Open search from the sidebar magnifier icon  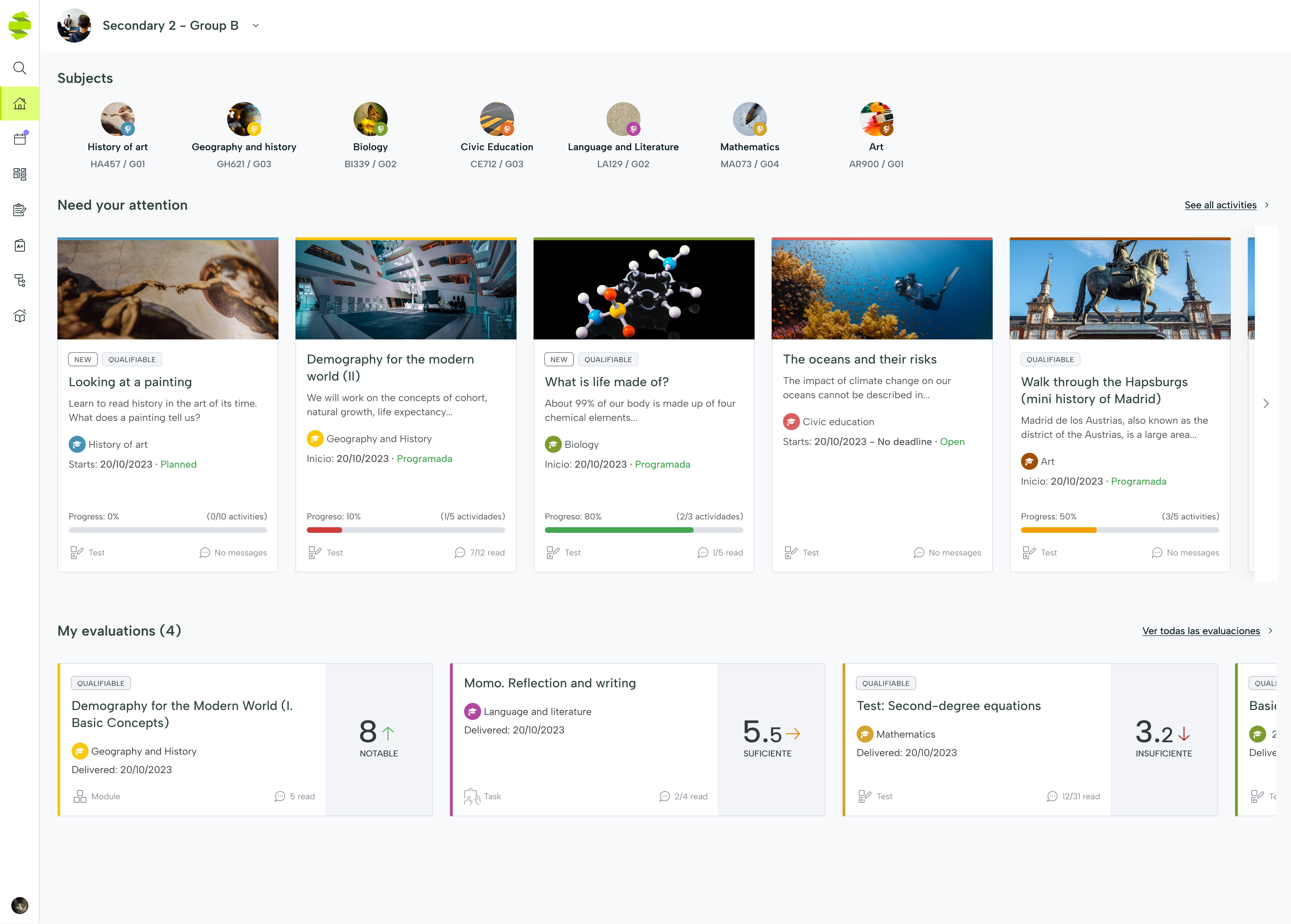tap(20, 68)
